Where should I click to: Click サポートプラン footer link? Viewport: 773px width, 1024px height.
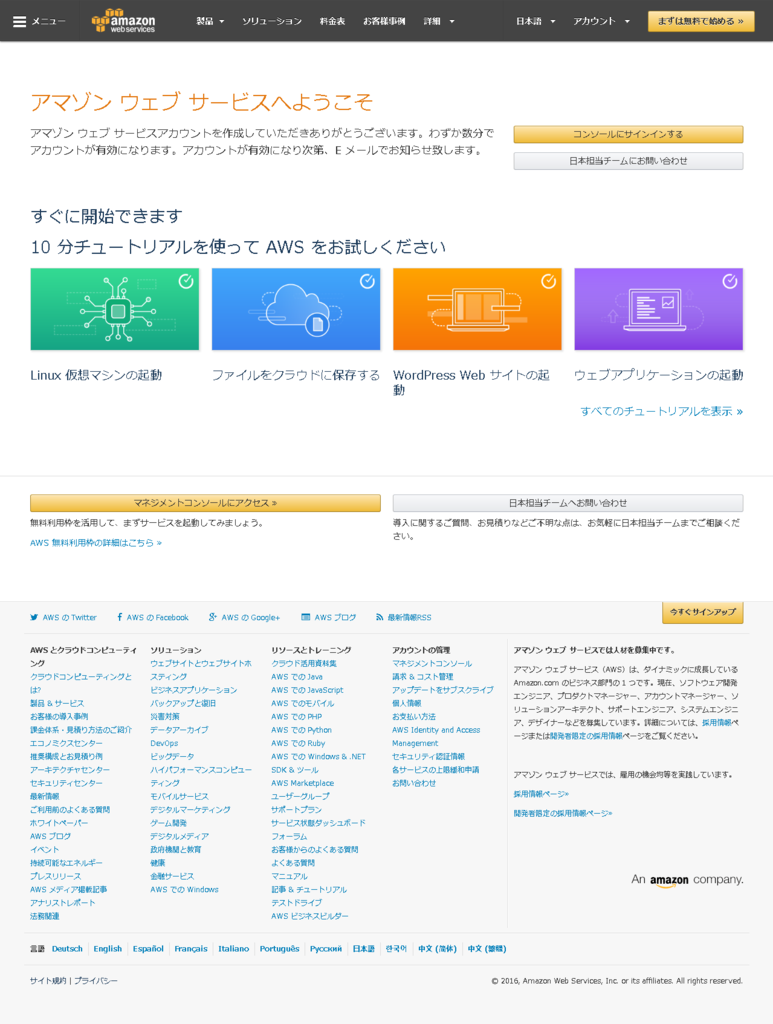pyautogui.click(x=296, y=810)
